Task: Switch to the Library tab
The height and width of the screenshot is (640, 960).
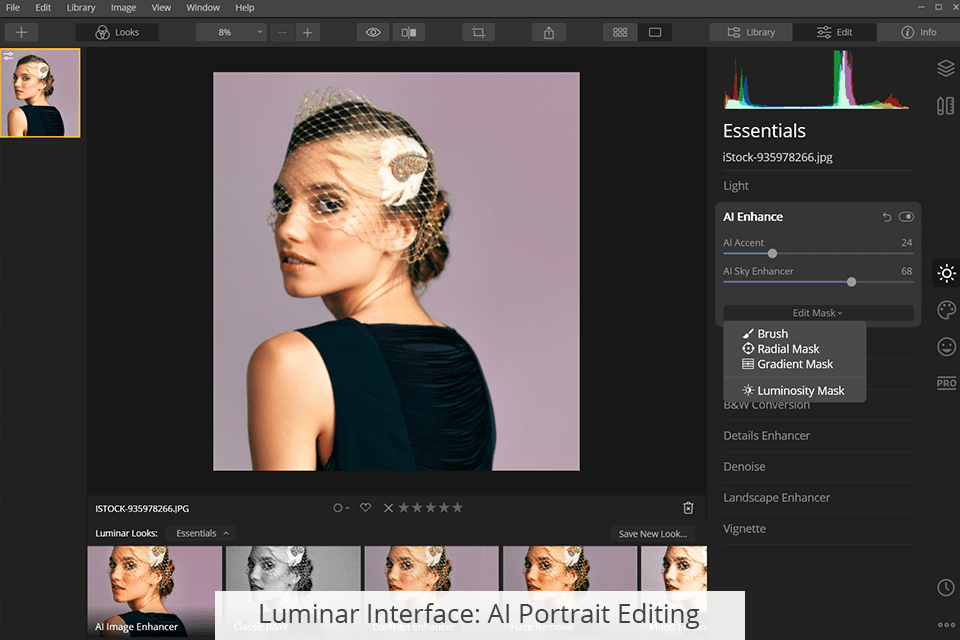Action: 751,32
